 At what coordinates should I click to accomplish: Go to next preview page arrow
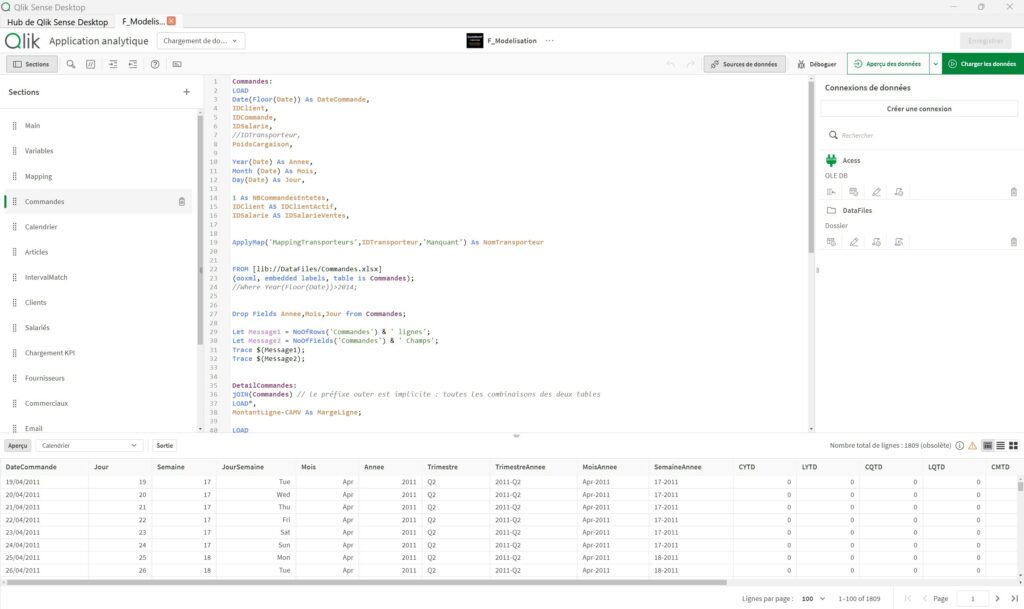click(x=997, y=599)
